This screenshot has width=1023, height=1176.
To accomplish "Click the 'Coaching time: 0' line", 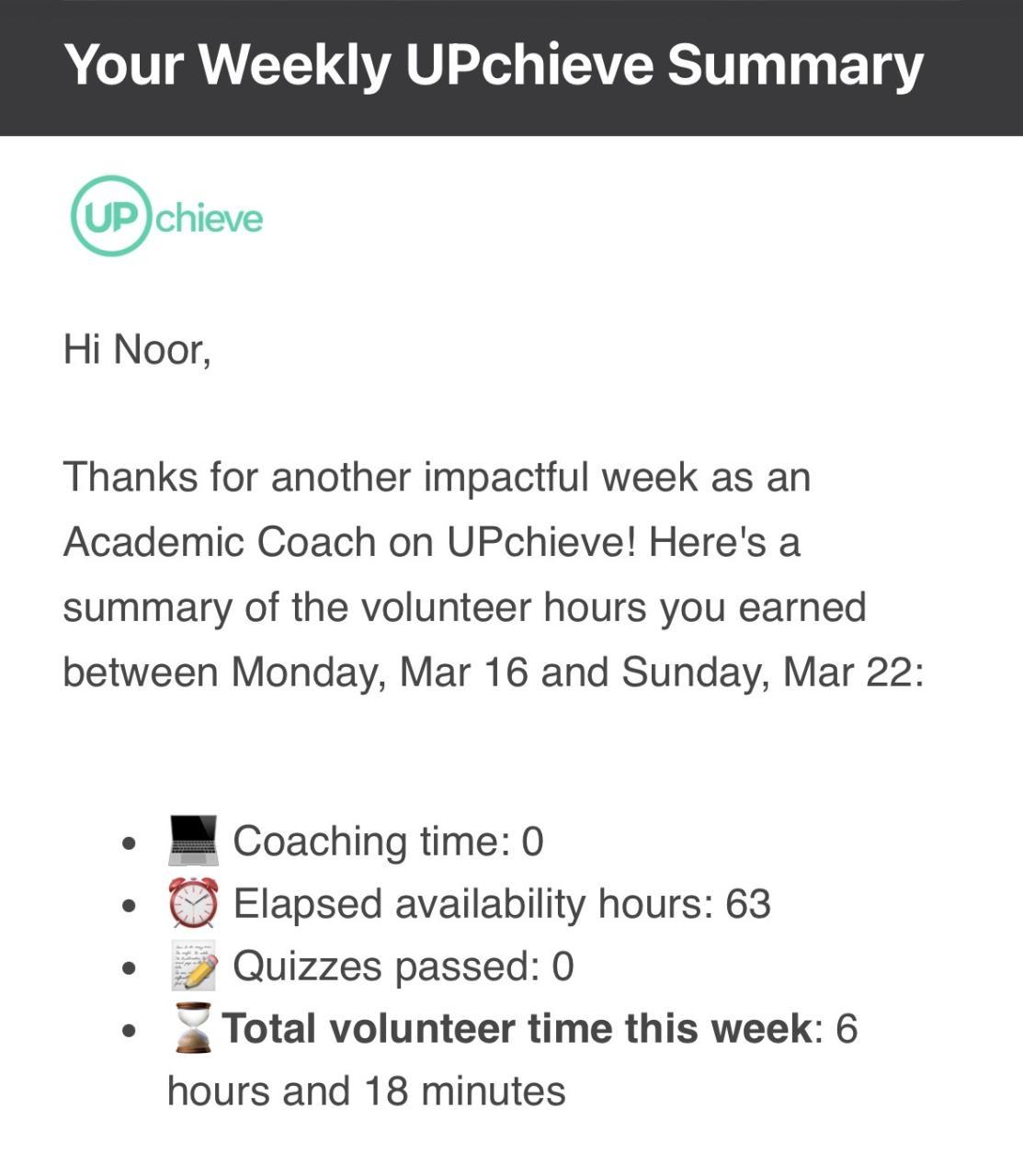I will pos(388,842).
